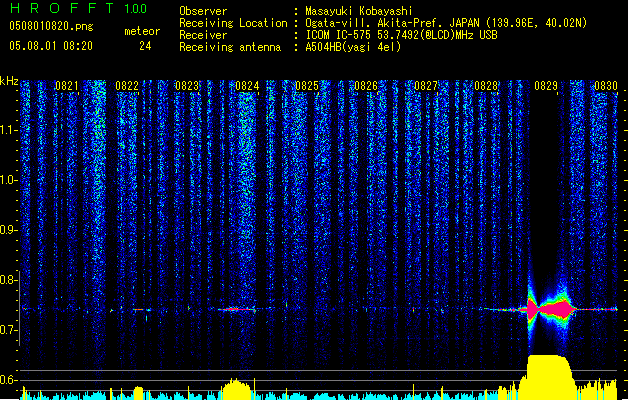This screenshot has height=400, width=629.
Task: Click the 0828 time marker
Action: coord(486,86)
